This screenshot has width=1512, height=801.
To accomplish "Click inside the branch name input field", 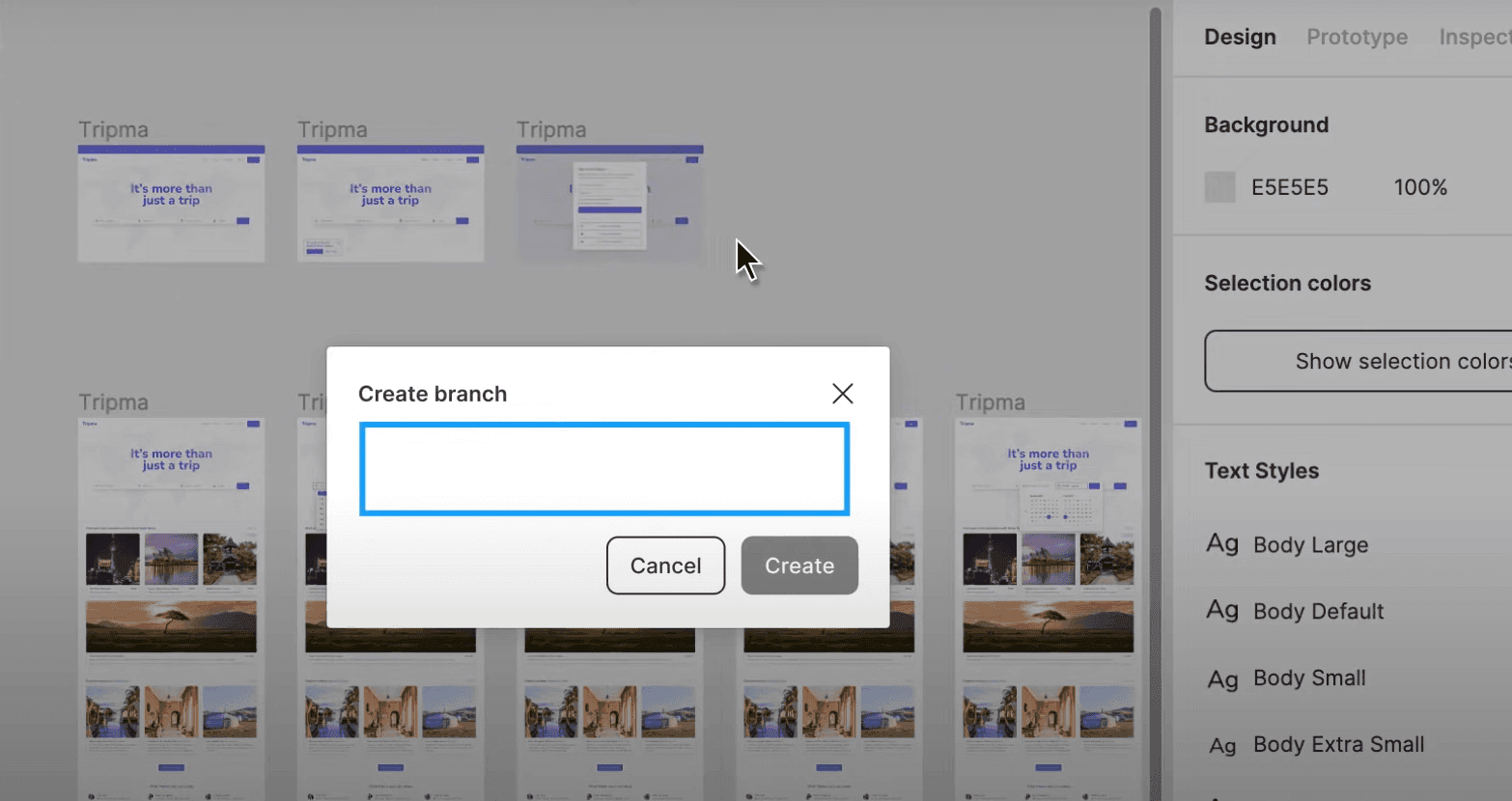I will coord(603,468).
